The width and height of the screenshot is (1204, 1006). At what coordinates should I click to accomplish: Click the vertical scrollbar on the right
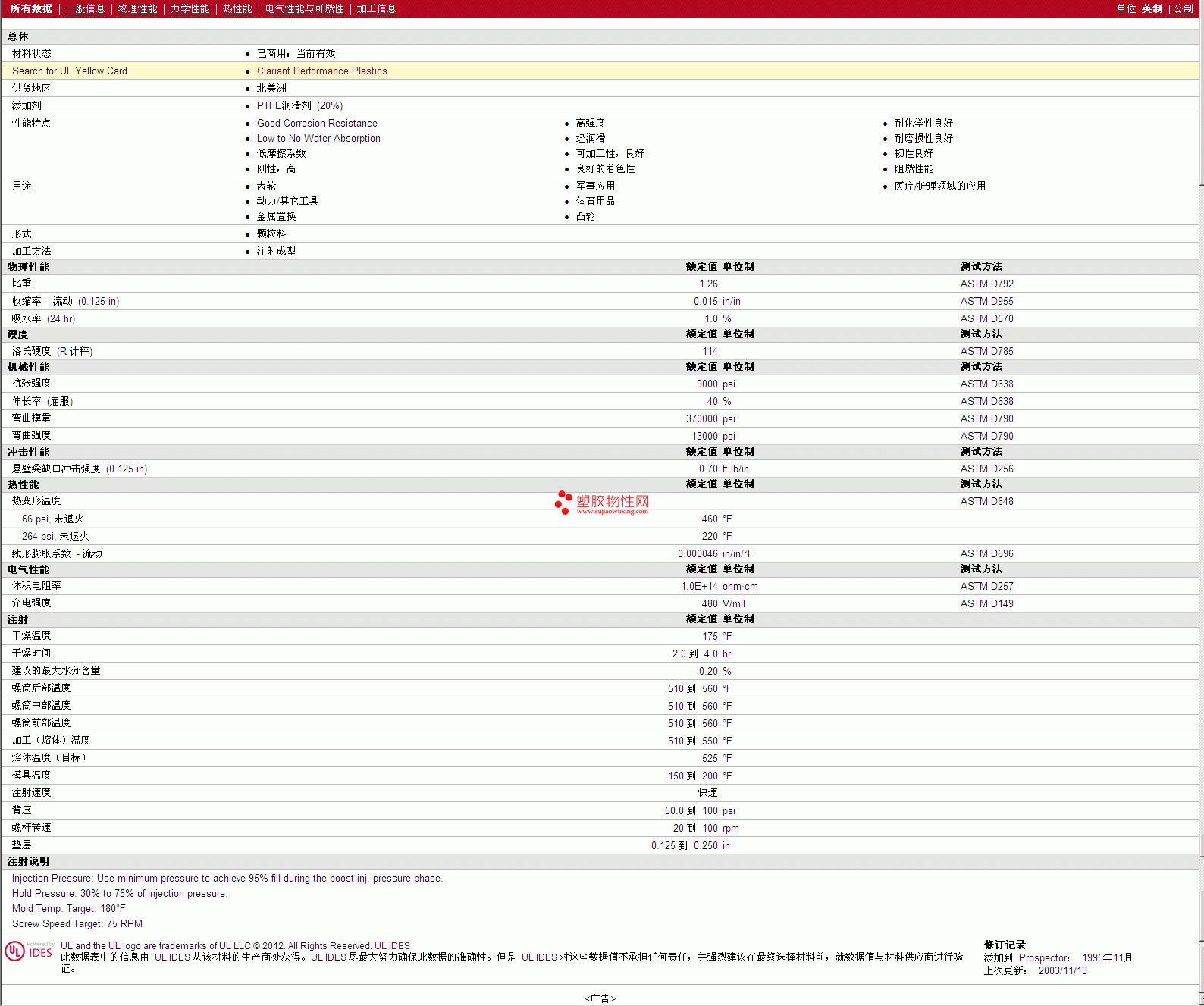click(1201, 500)
